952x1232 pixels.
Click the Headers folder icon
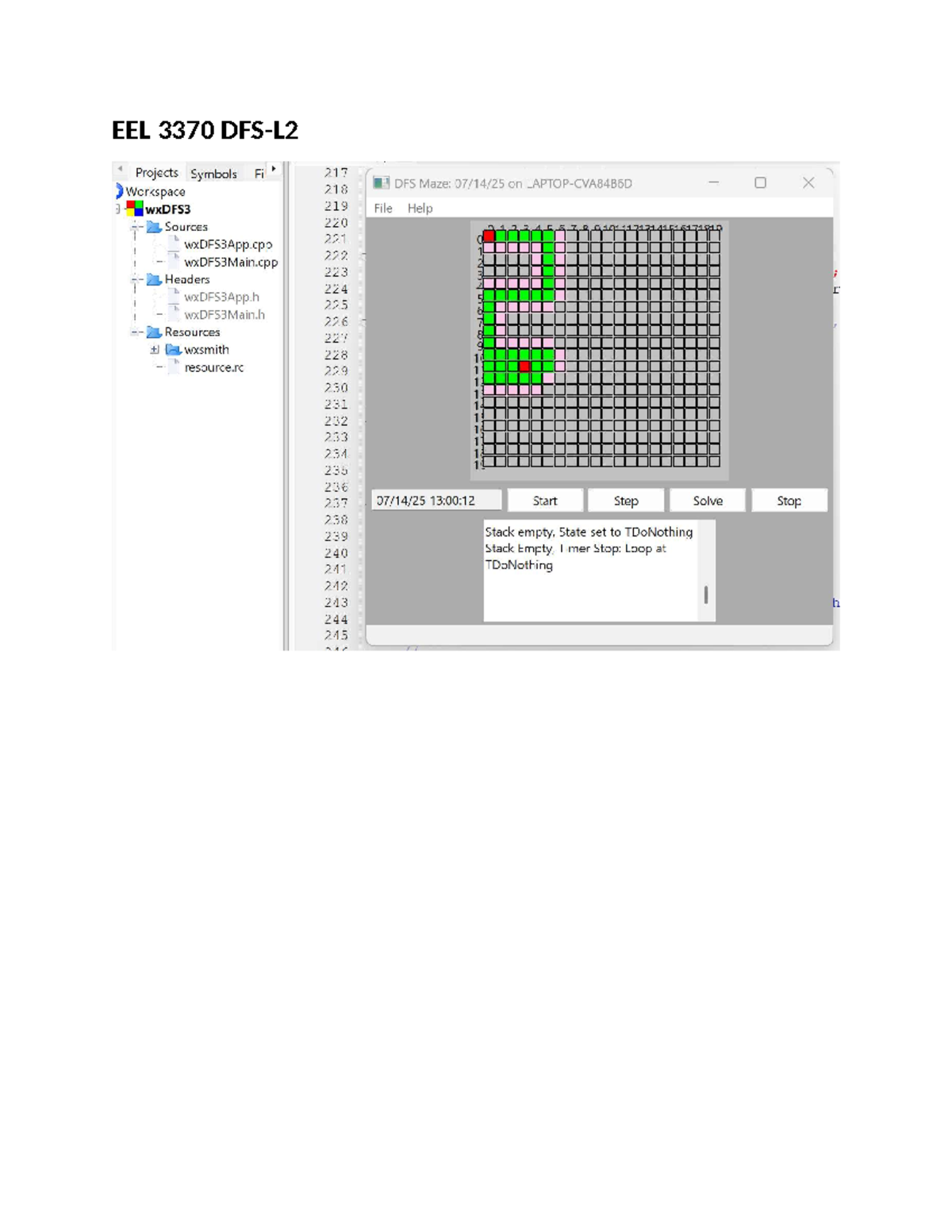pyautogui.click(x=155, y=279)
